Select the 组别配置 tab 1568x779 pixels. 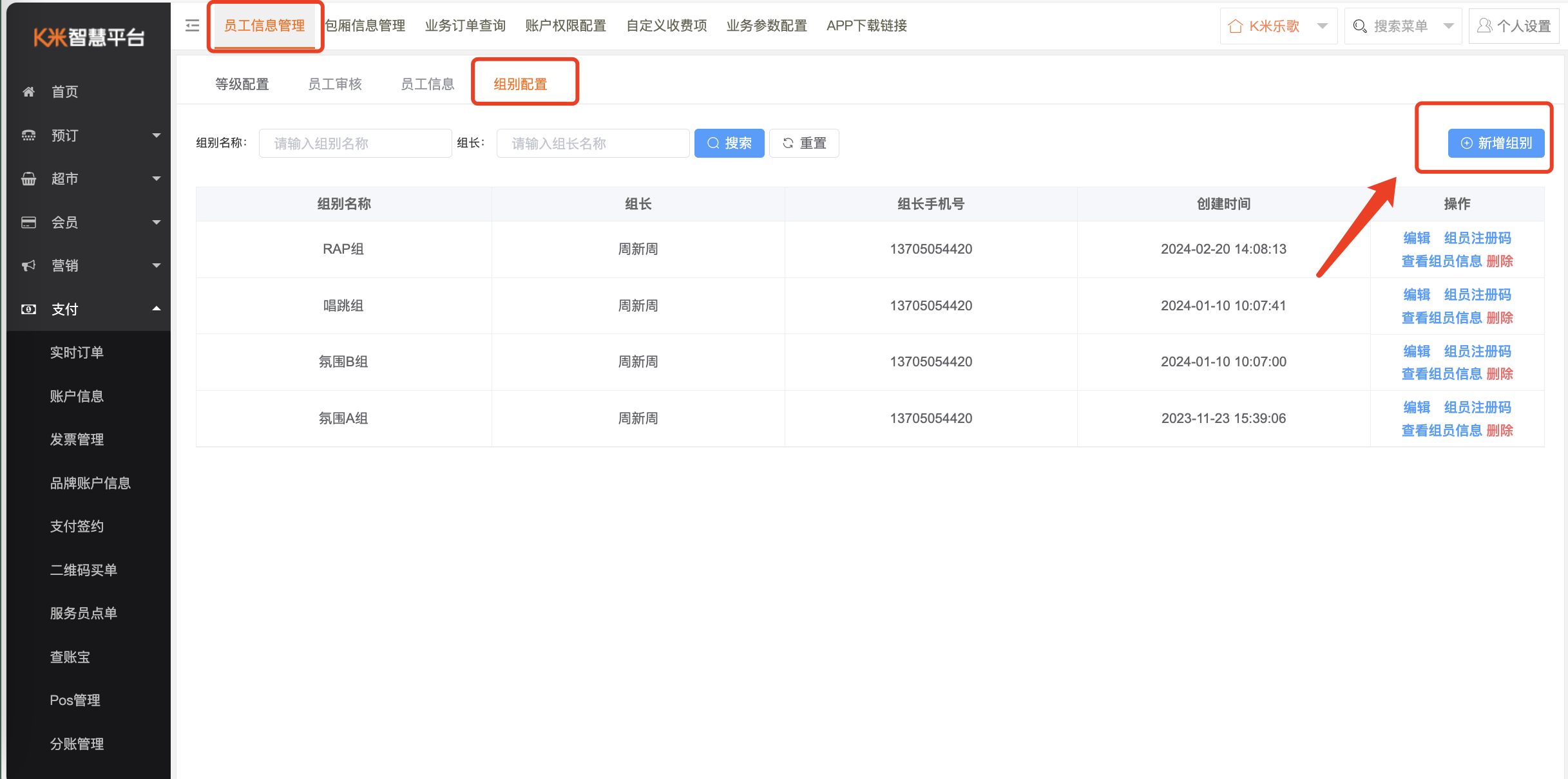click(x=521, y=84)
